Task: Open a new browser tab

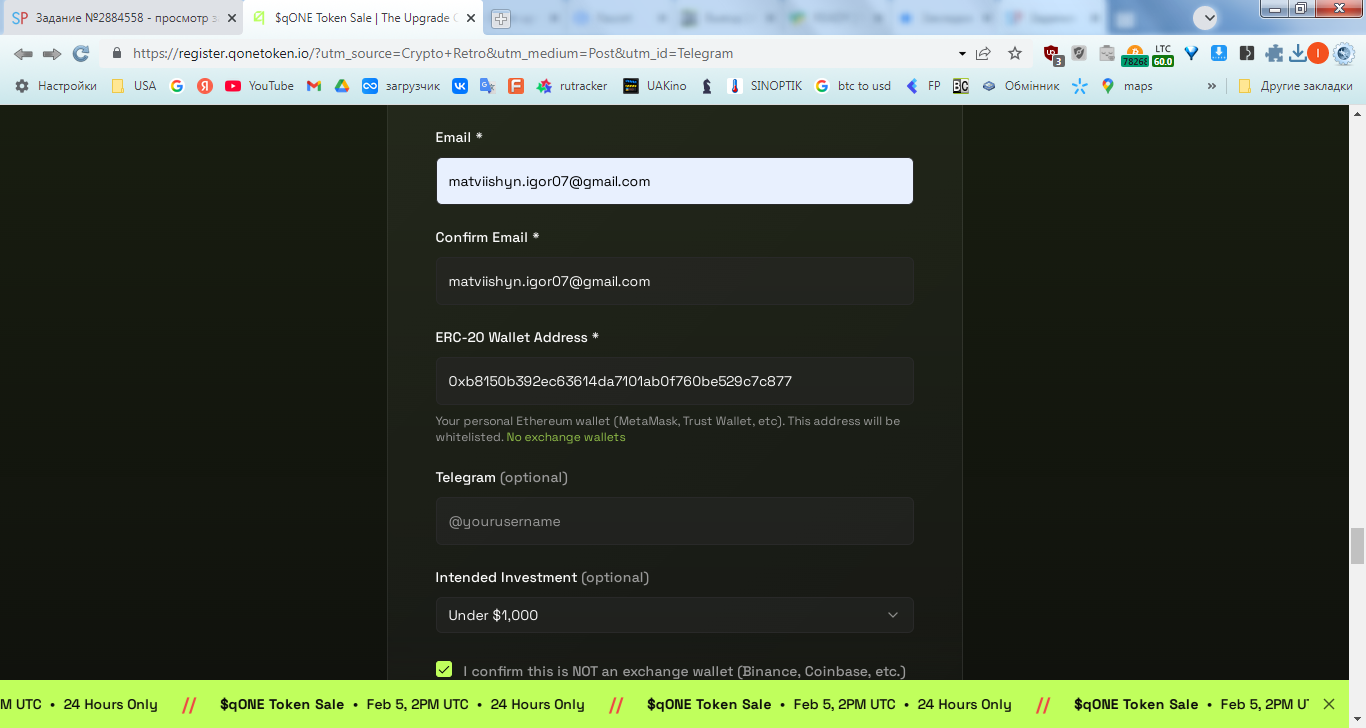Action: [x=501, y=18]
